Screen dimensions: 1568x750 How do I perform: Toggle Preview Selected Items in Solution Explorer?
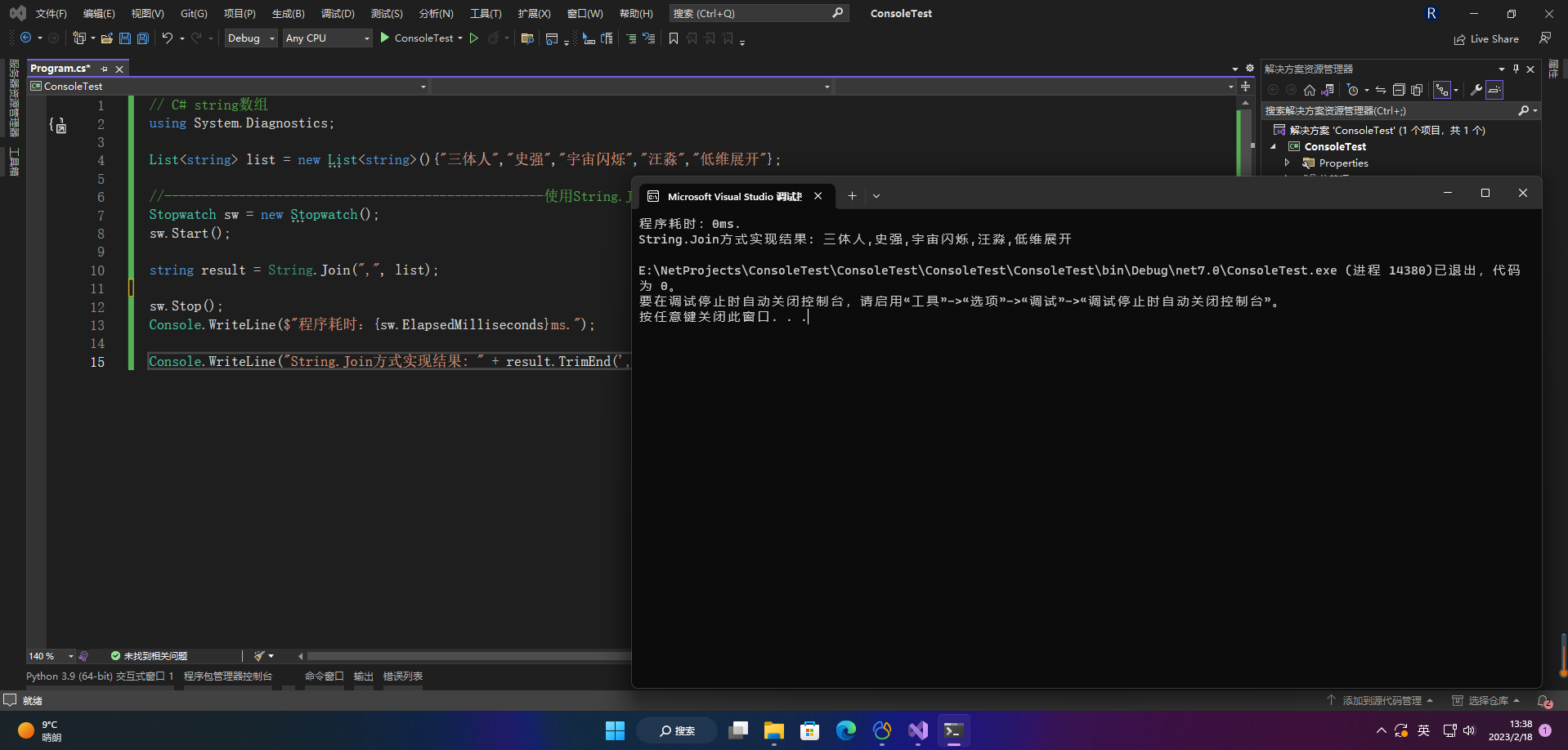coord(1494,90)
